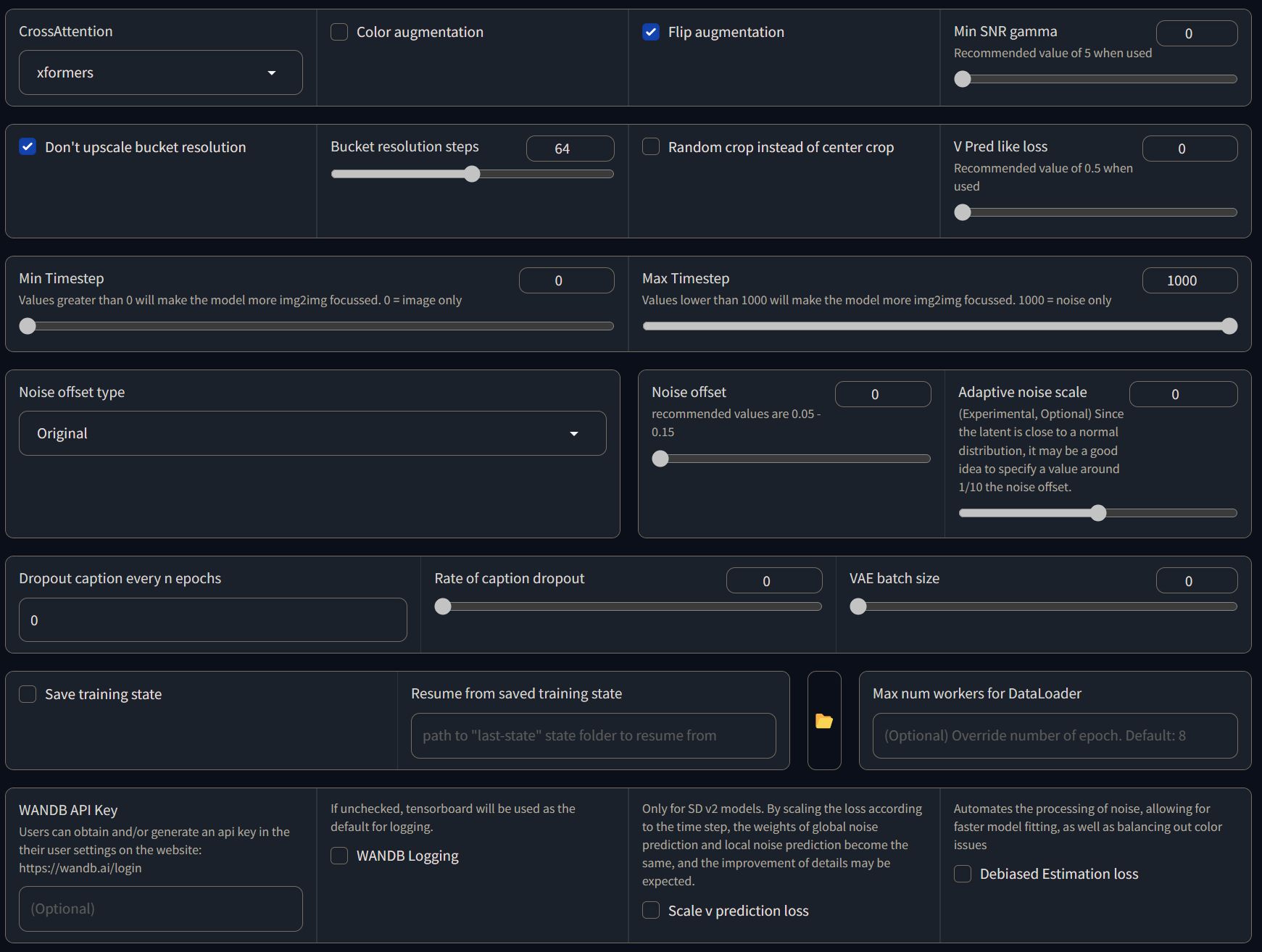The height and width of the screenshot is (952, 1262).
Task: Adjust Rate of caption dropout slider
Action: [x=628, y=606]
